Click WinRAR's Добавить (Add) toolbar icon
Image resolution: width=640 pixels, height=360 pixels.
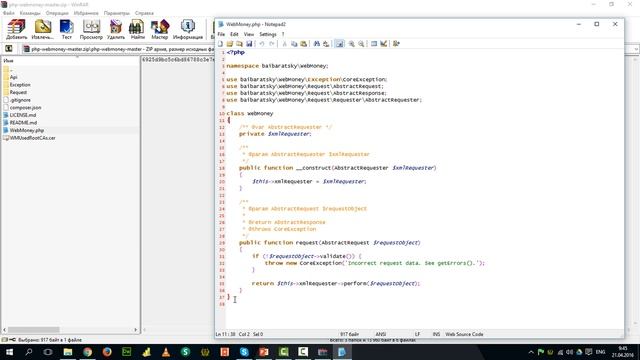coord(16,29)
